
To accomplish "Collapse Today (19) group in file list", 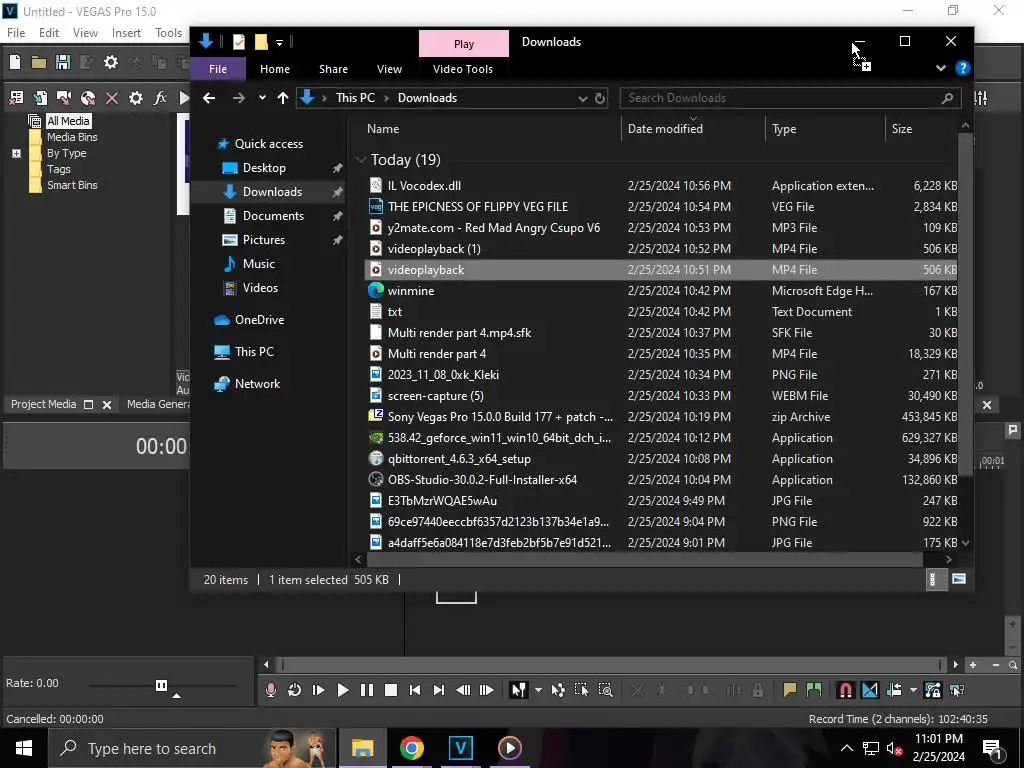I will pyautogui.click(x=361, y=160).
